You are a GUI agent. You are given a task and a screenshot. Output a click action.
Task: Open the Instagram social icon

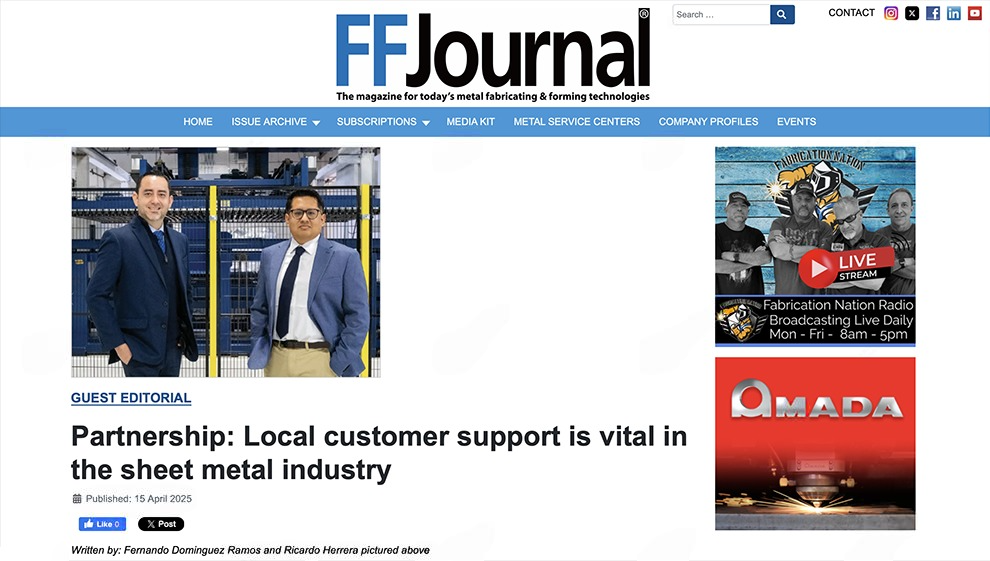891,13
